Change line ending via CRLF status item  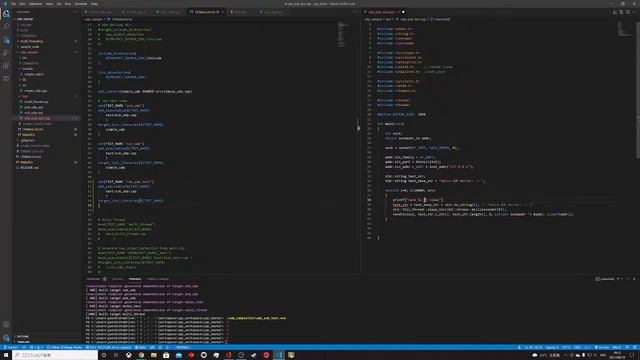(x=577, y=347)
